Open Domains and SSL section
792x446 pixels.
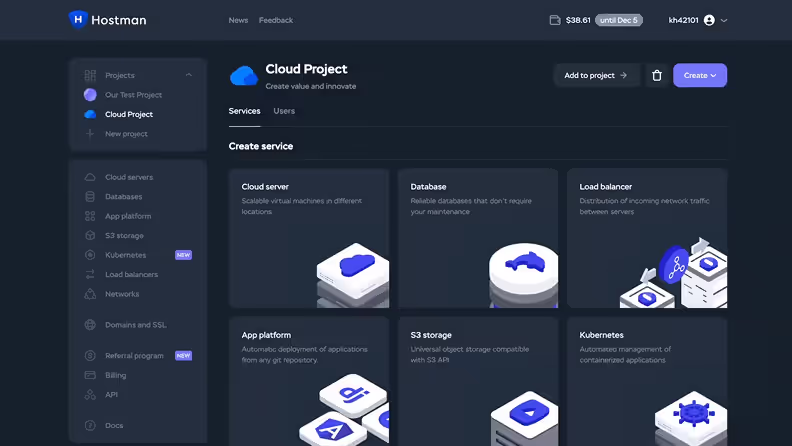click(135, 325)
